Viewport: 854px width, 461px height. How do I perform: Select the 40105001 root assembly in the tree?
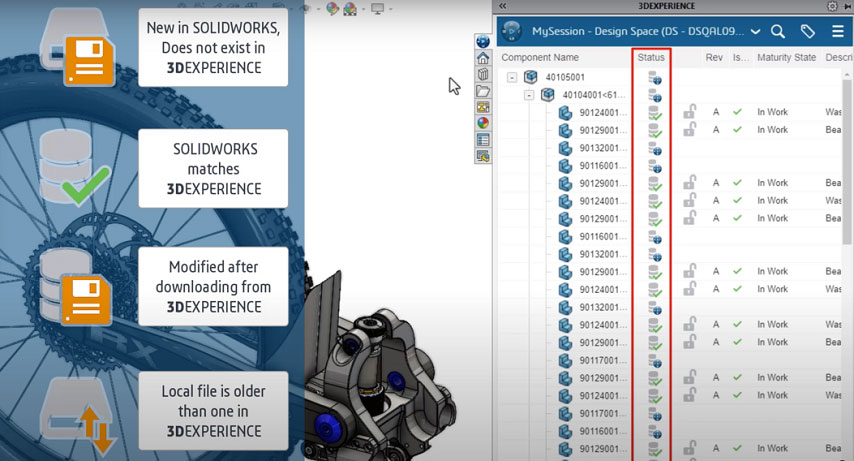pyautogui.click(x=565, y=77)
